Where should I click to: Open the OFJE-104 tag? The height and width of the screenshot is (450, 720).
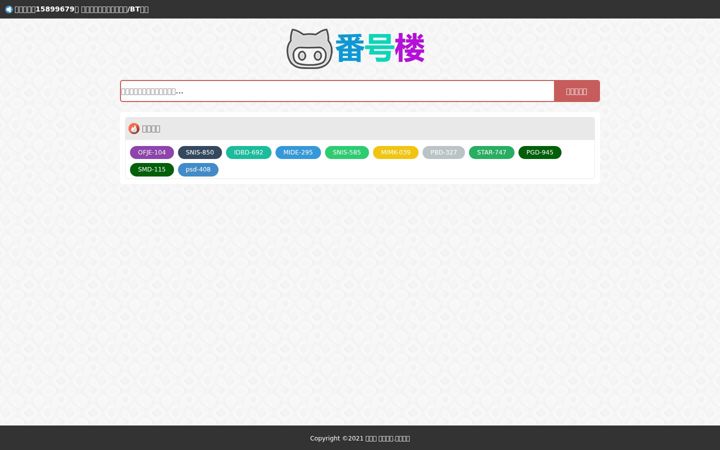coord(152,152)
